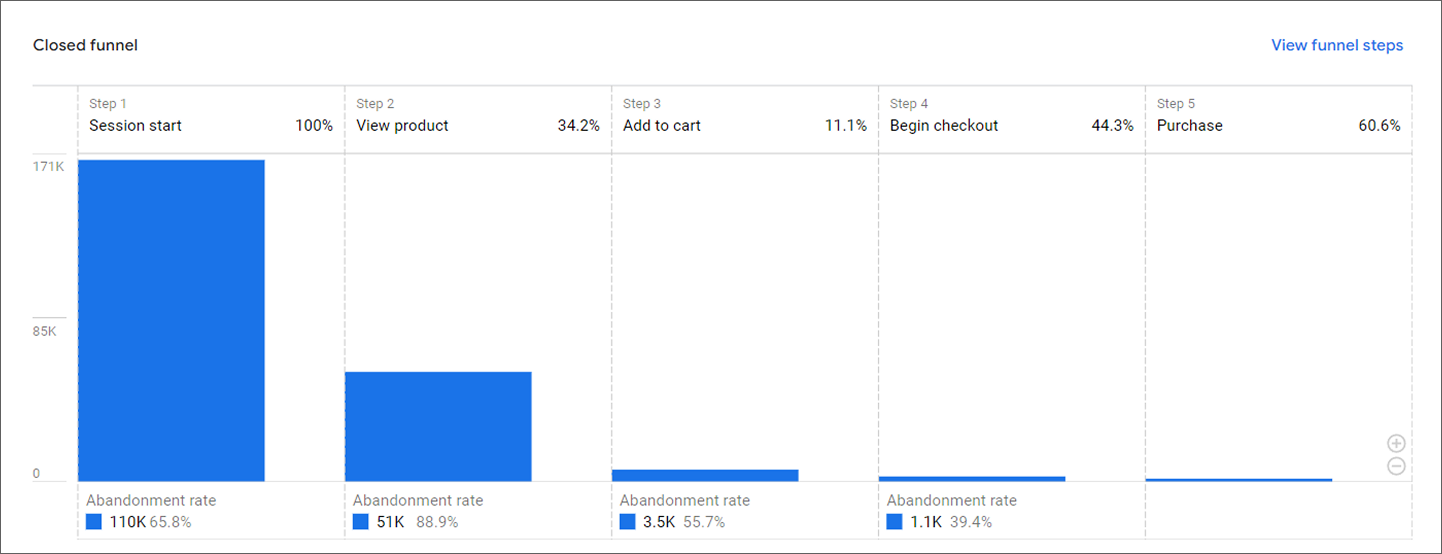1442x554 pixels.
Task: Select the blue swatch next to 1.1K
Action: click(895, 522)
